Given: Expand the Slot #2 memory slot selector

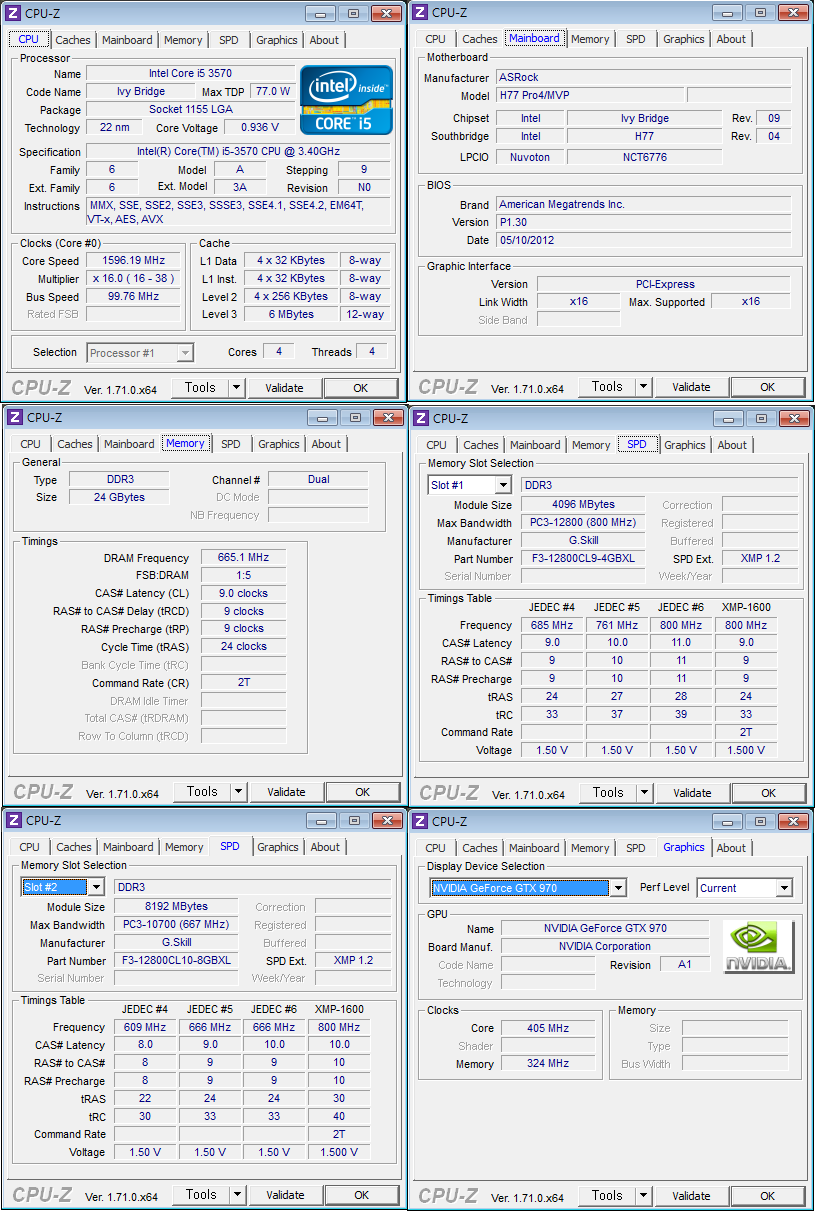Looking at the screenshot, I should pyautogui.click(x=96, y=887).
